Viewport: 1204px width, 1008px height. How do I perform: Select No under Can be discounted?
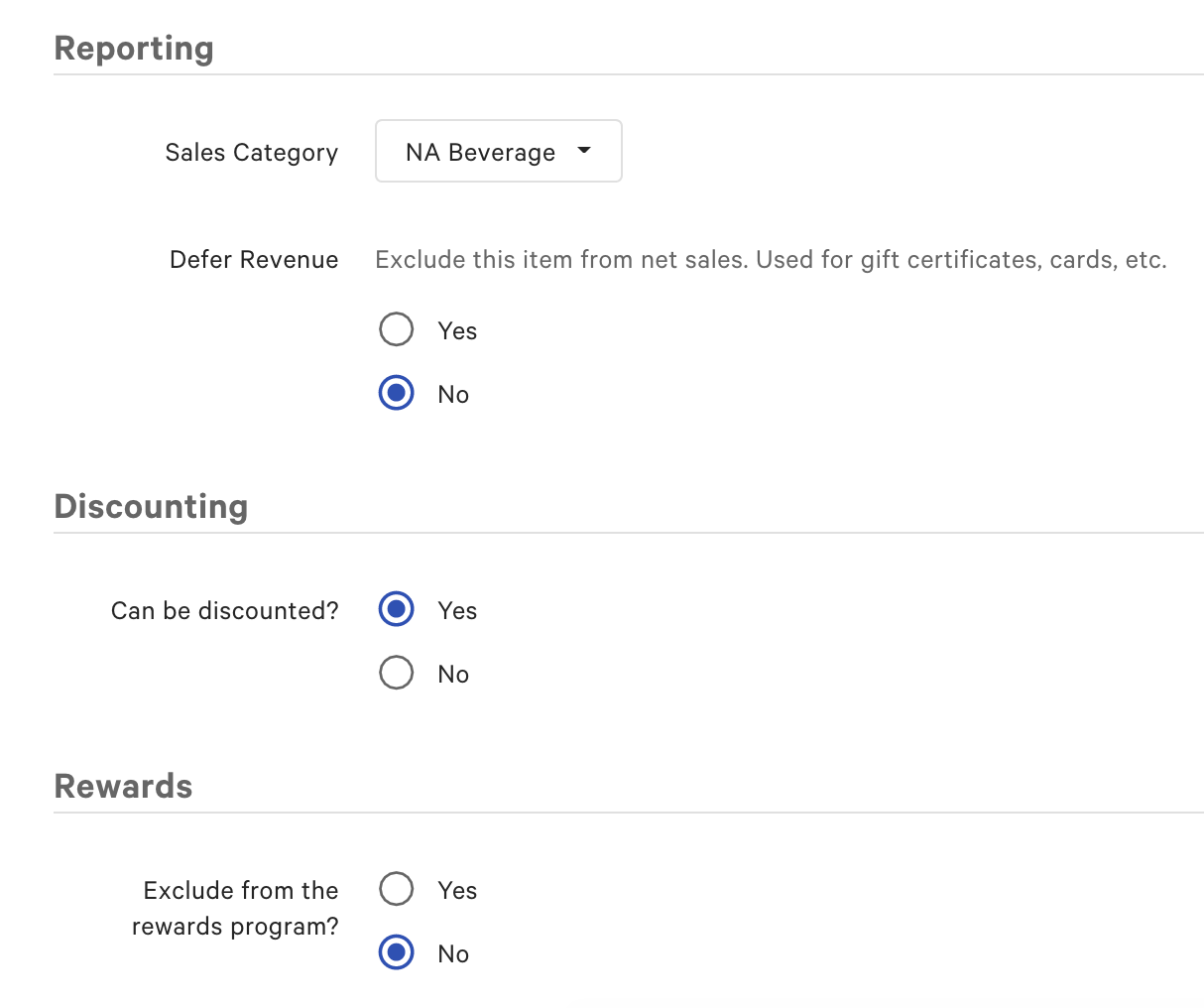[396, 673]
